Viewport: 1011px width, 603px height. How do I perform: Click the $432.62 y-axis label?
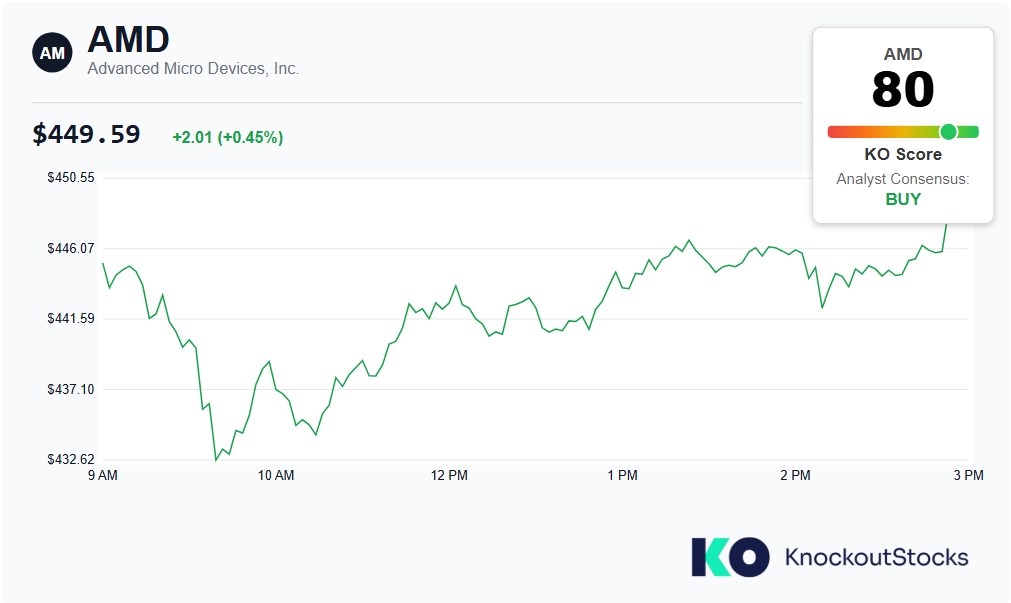(71, 459)
